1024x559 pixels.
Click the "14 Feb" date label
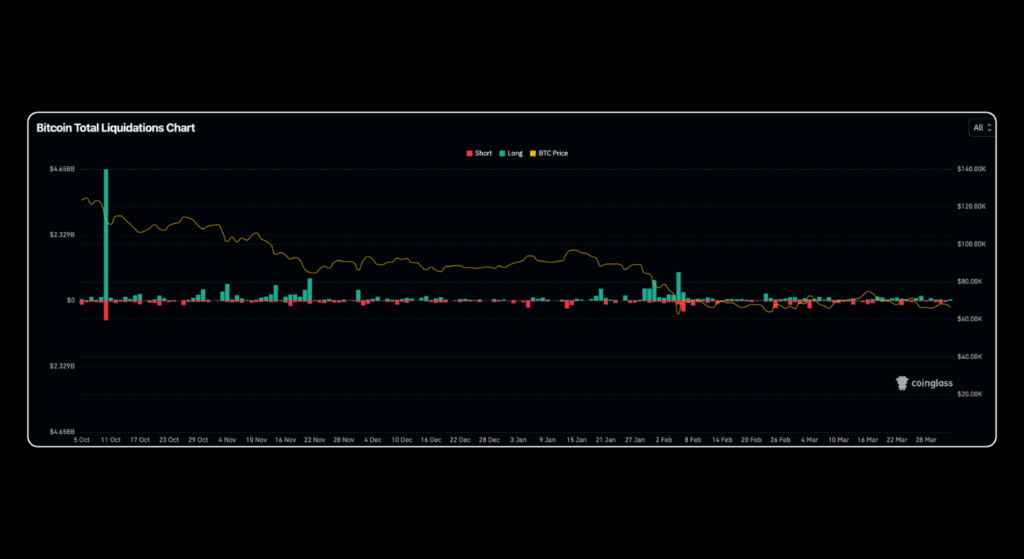722,440
